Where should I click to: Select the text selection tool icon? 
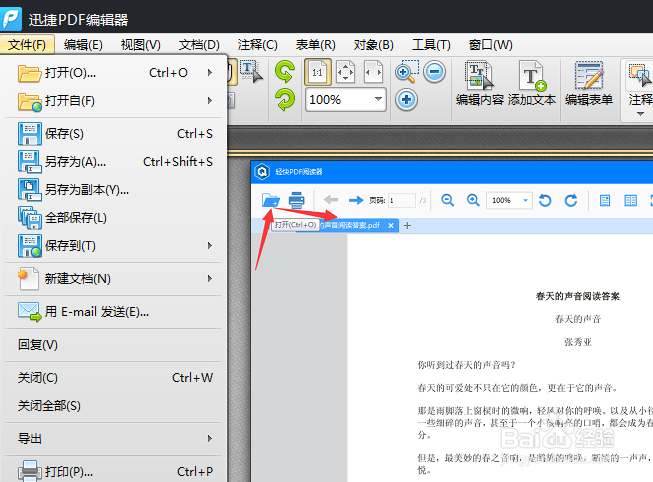(x=252, y=72)
